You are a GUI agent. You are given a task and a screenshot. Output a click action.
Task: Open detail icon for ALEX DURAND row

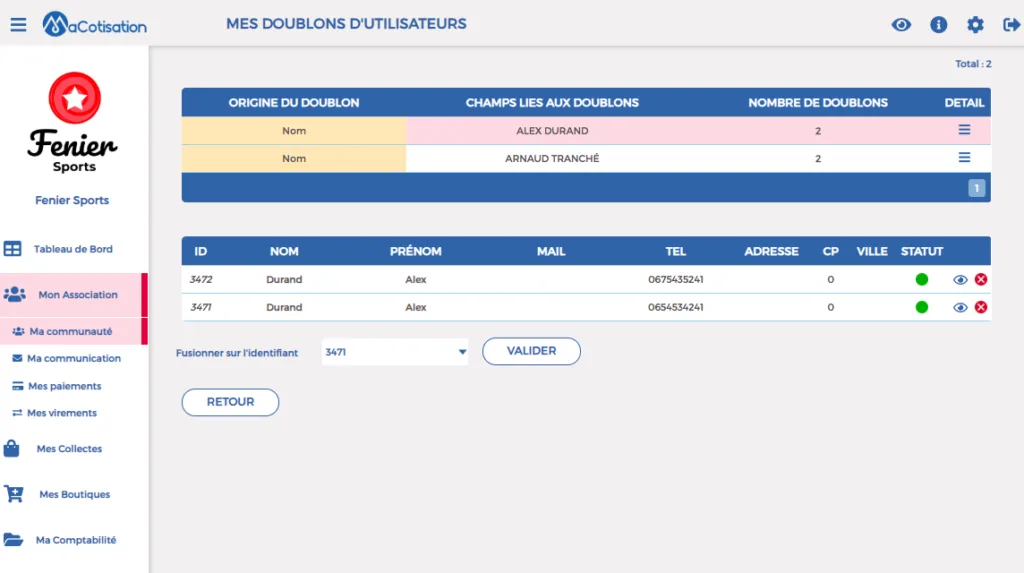click(964, 130)
